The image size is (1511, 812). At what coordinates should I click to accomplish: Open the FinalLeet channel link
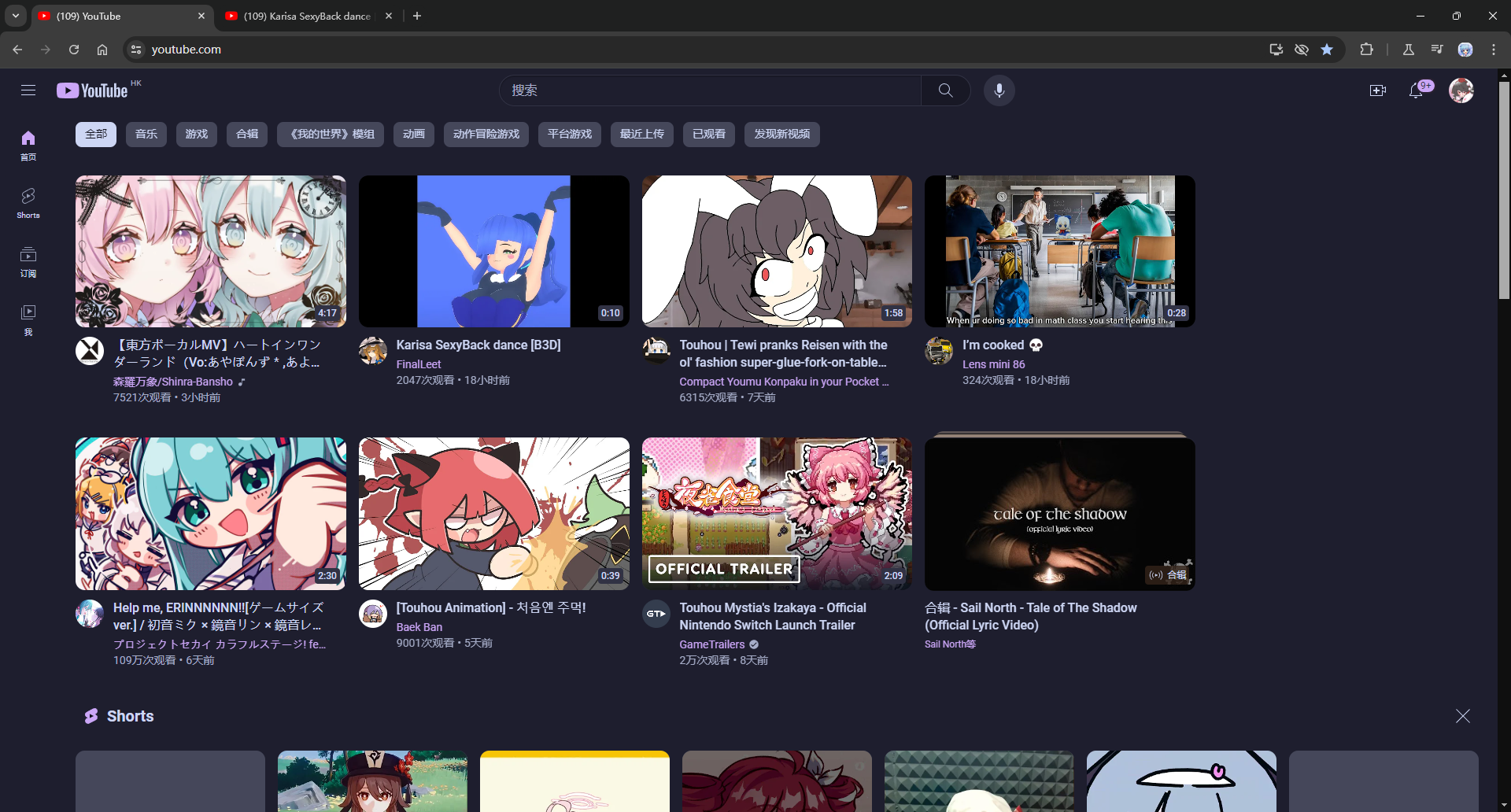tap(419, 364)
